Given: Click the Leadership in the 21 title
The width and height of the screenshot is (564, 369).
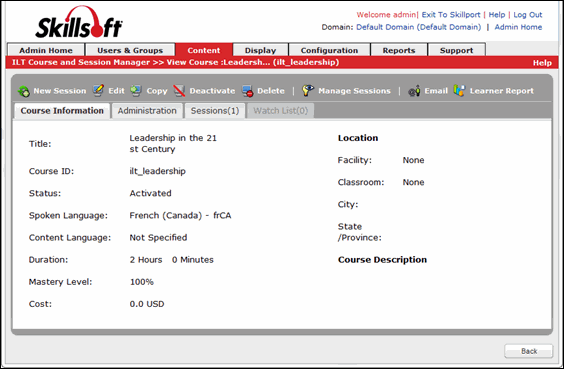Looking at the screenshot, I should pos(173,144).
